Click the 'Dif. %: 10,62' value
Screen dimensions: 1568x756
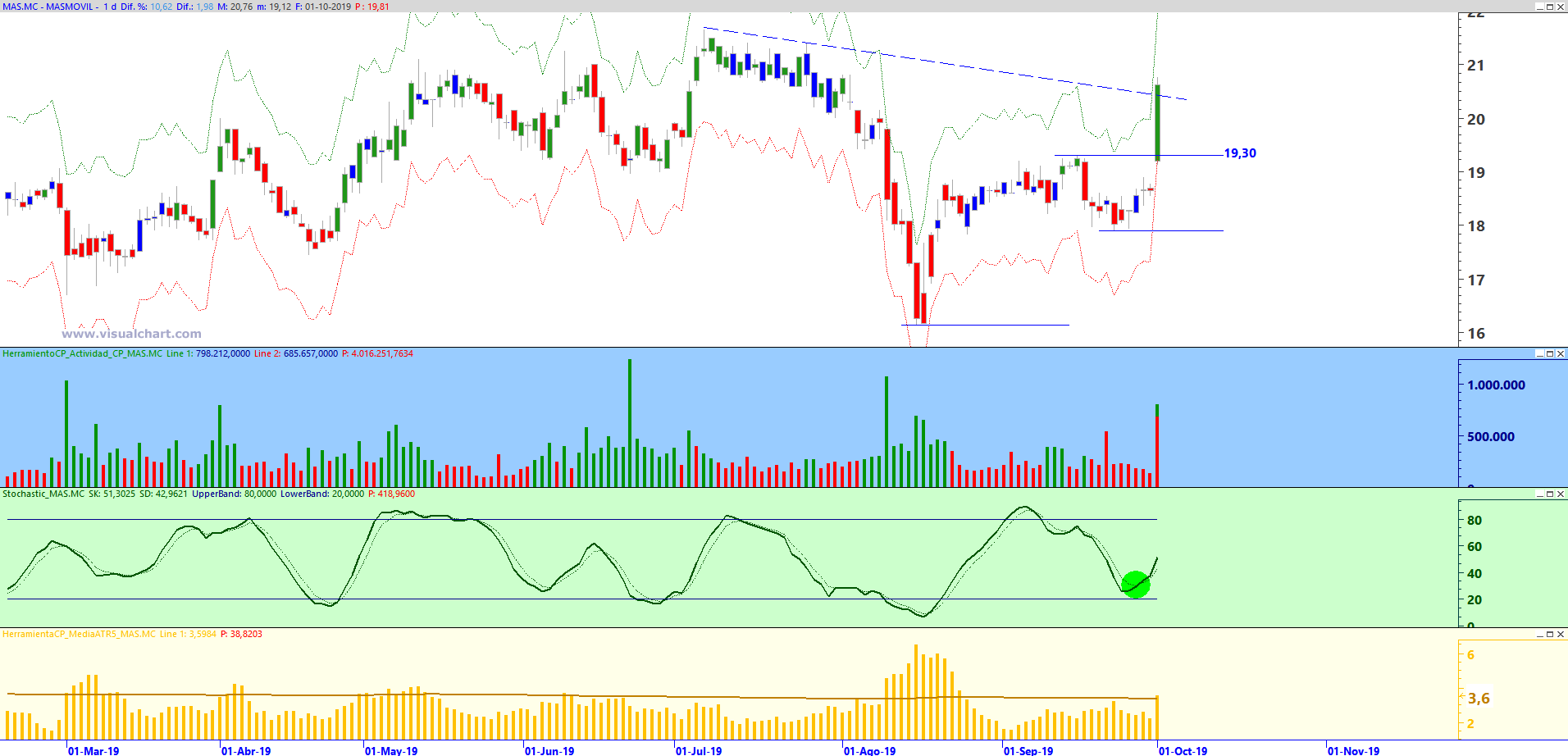click(x=147, y=7)
